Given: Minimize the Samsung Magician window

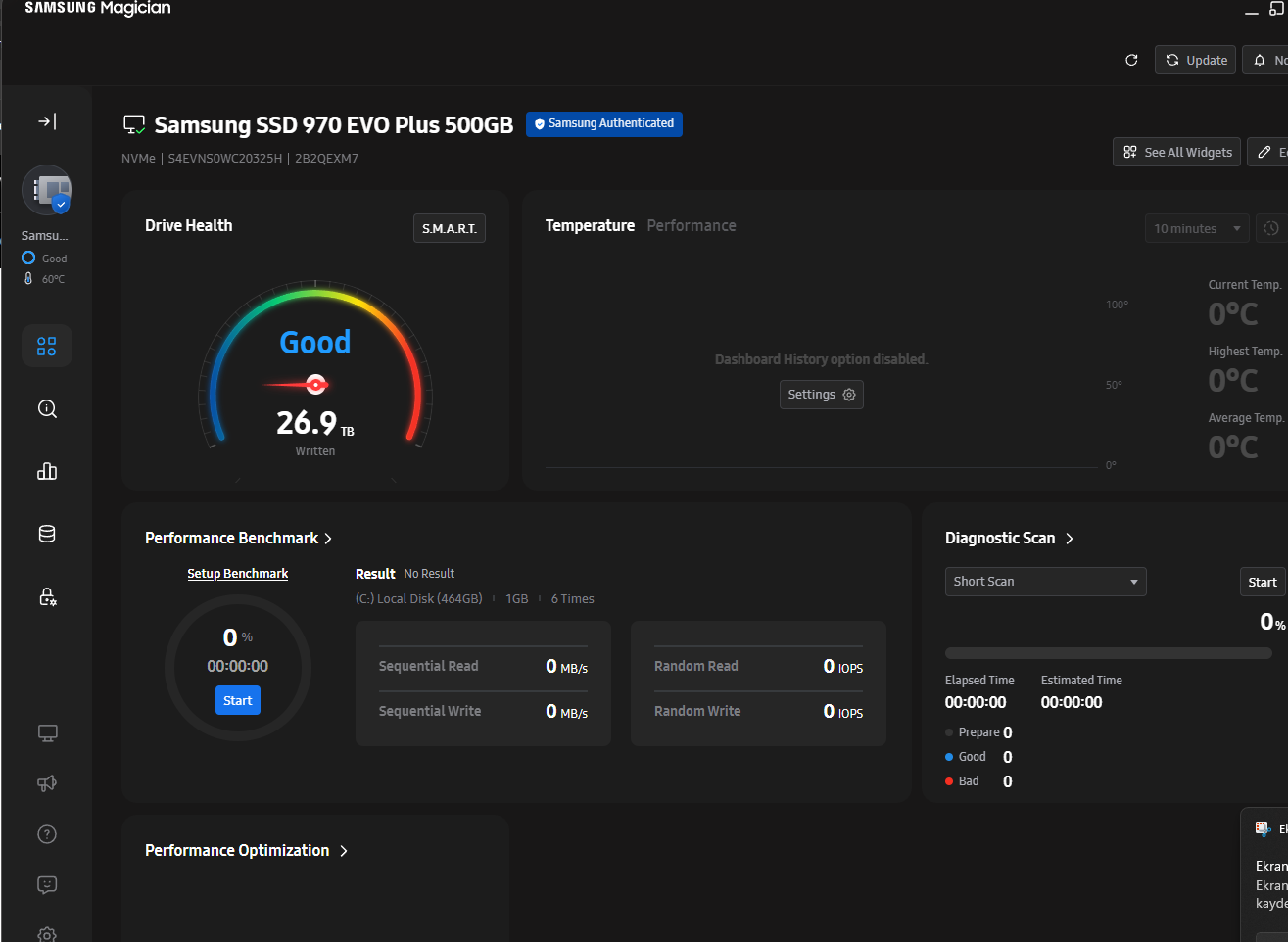Looking at the screenshot, I should (x=1251, y=11).
